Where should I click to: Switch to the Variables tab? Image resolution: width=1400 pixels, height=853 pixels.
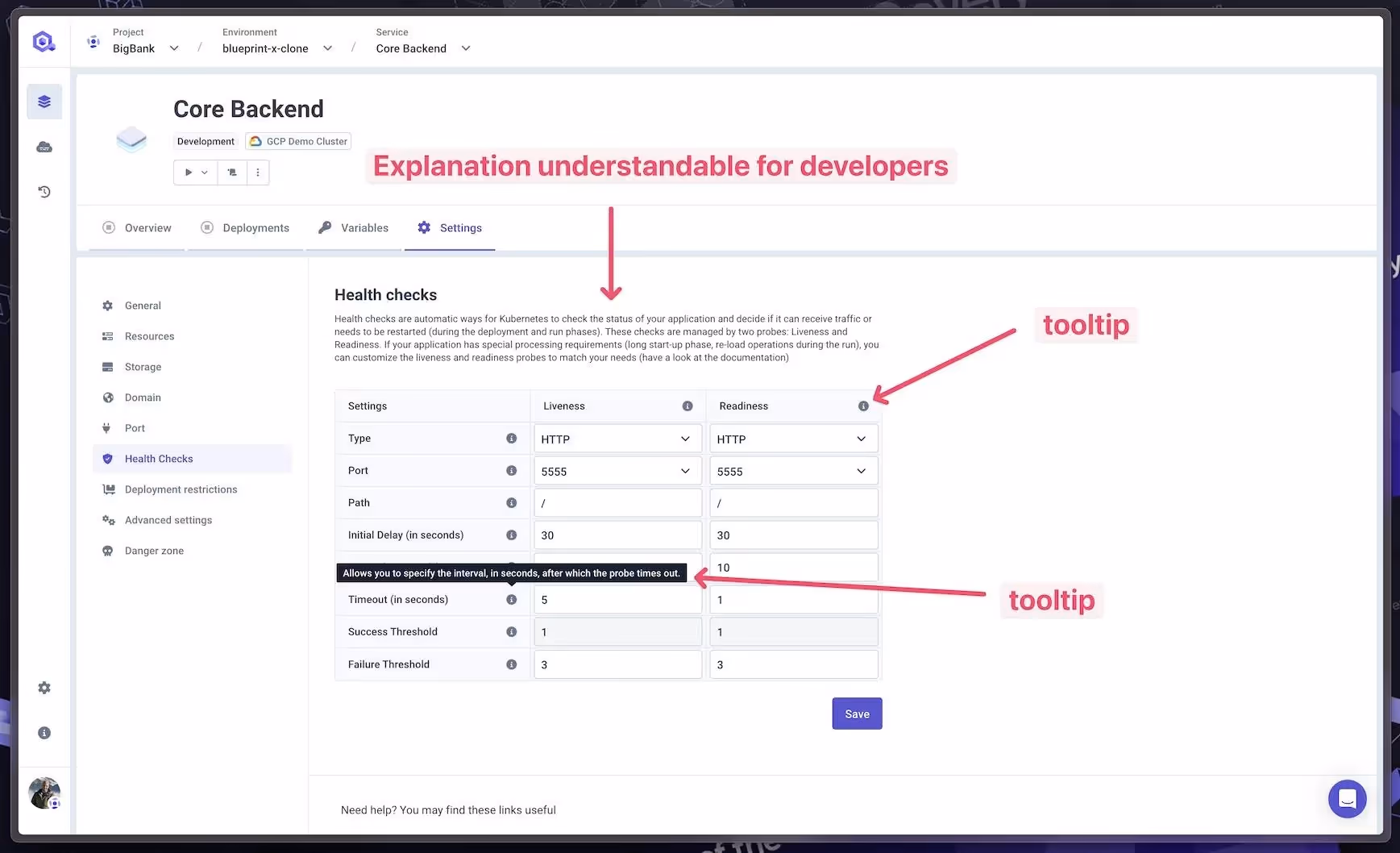[353, 228]
